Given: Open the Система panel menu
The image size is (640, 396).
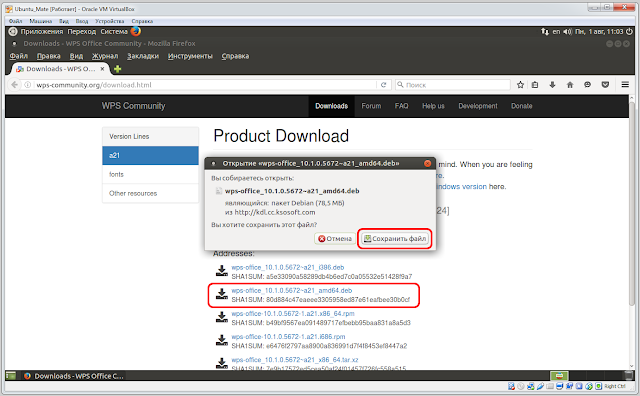Looking at the screenshot, I should click(x=114, y=31).
